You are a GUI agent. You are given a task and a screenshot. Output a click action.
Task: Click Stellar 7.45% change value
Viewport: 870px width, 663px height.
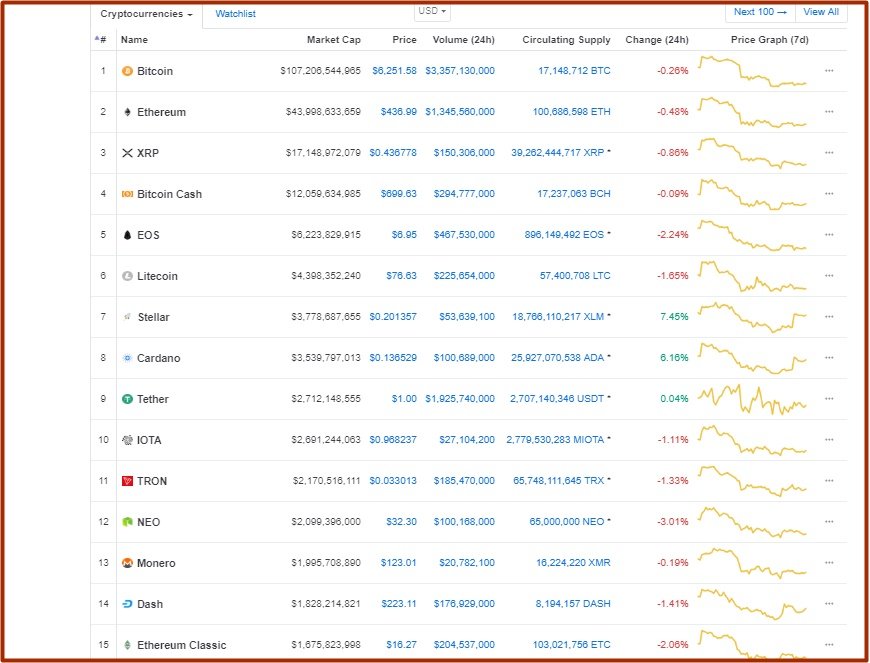tap(674, 317)
